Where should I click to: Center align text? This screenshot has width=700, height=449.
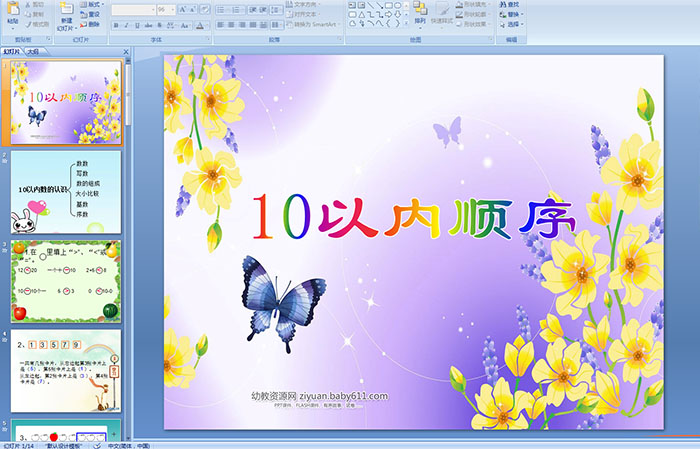pos(231,25)
